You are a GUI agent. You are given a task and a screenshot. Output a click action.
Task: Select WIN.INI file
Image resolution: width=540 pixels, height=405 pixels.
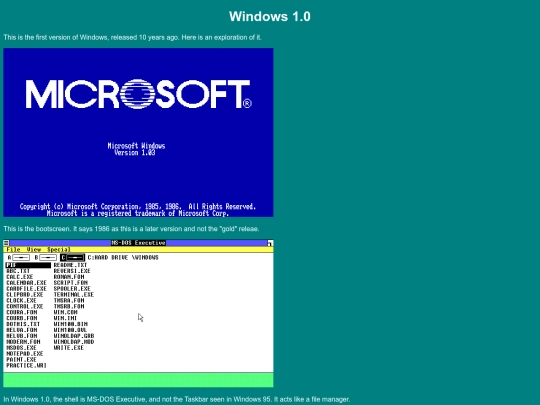[65, 318]
